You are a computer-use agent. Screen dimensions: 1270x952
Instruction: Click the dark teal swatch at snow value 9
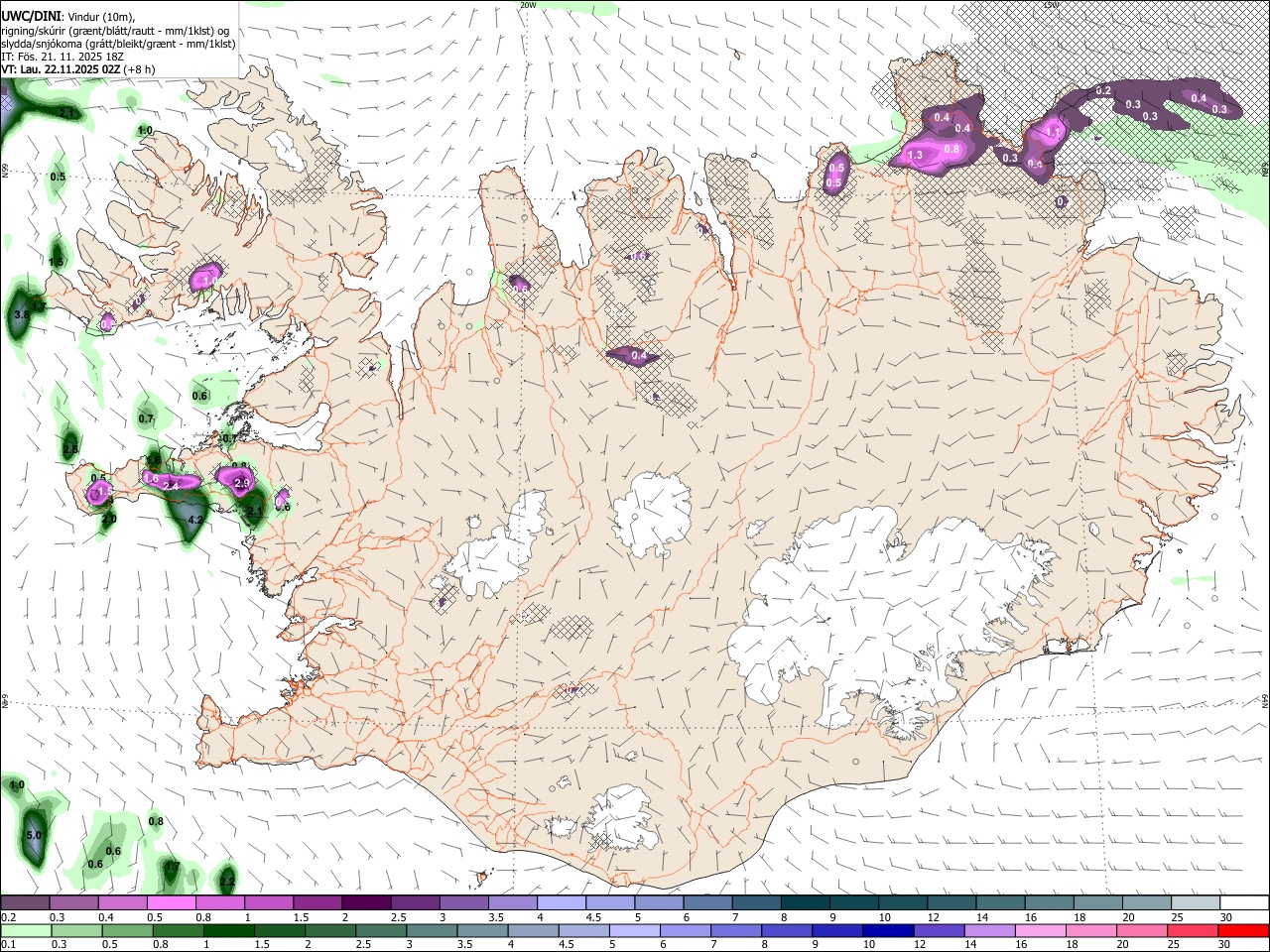[853, 903]
